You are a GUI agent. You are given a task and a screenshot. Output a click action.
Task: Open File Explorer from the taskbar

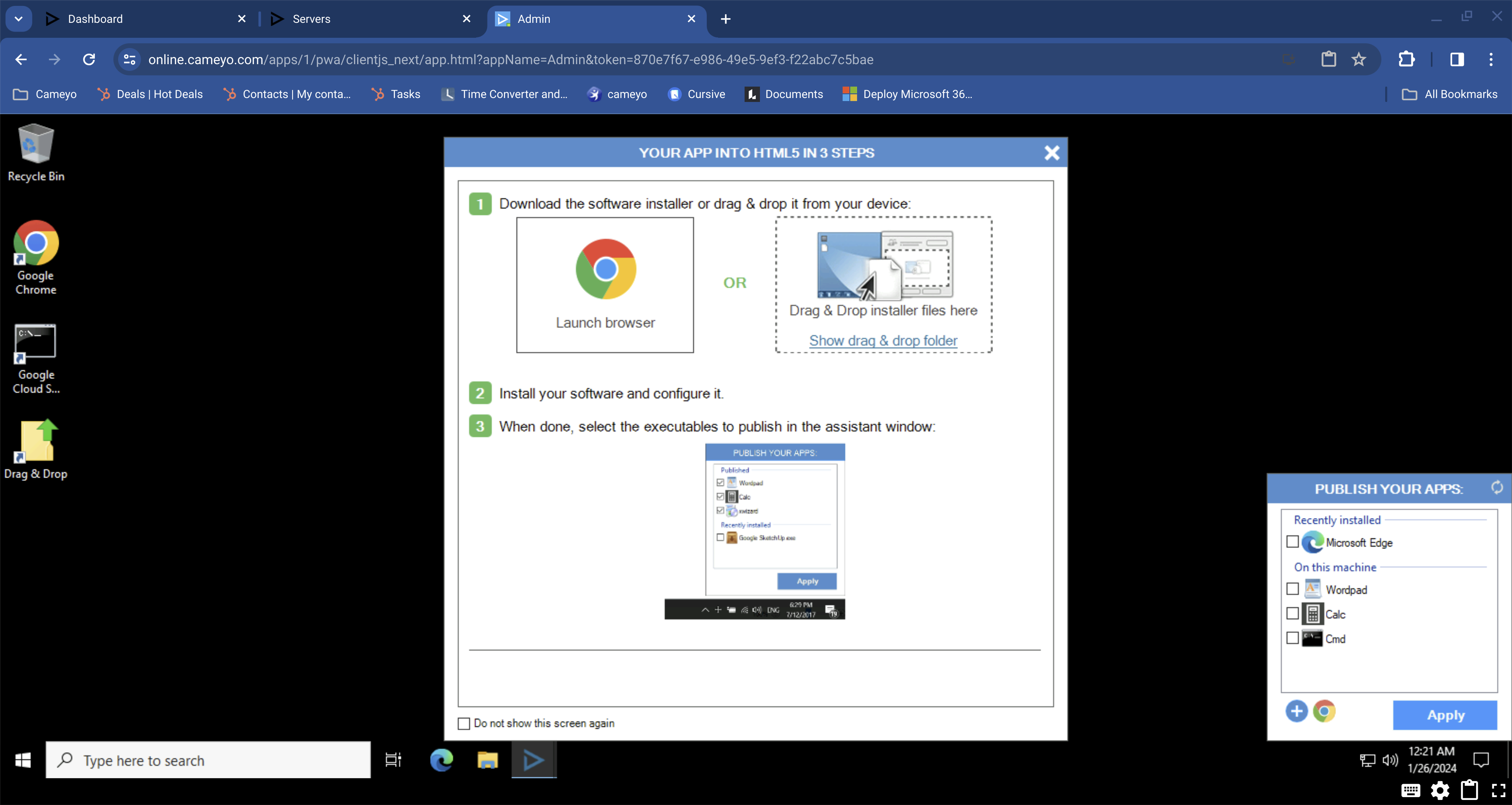[487, 761]
